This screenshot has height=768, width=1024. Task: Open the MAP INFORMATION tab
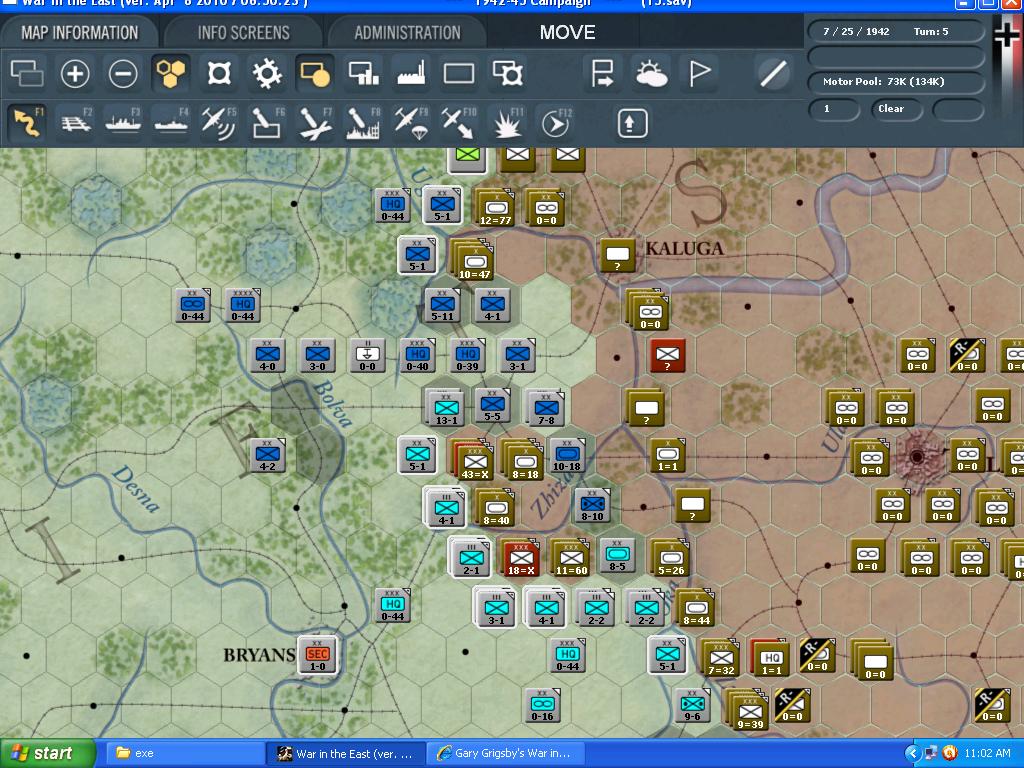(79, 33)
